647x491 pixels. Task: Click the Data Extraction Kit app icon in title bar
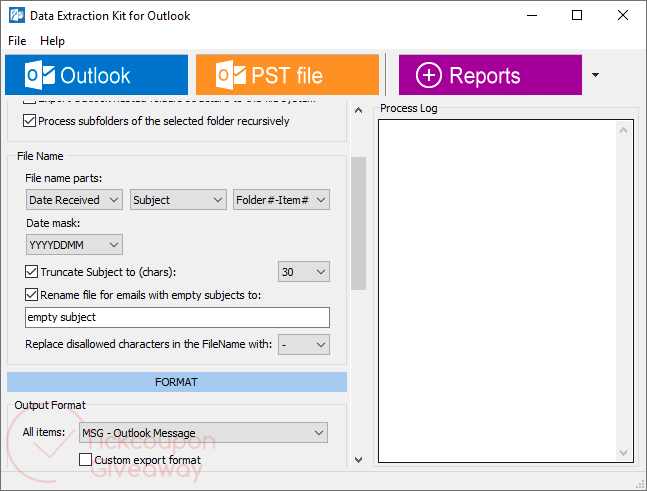tap(17, 16)
